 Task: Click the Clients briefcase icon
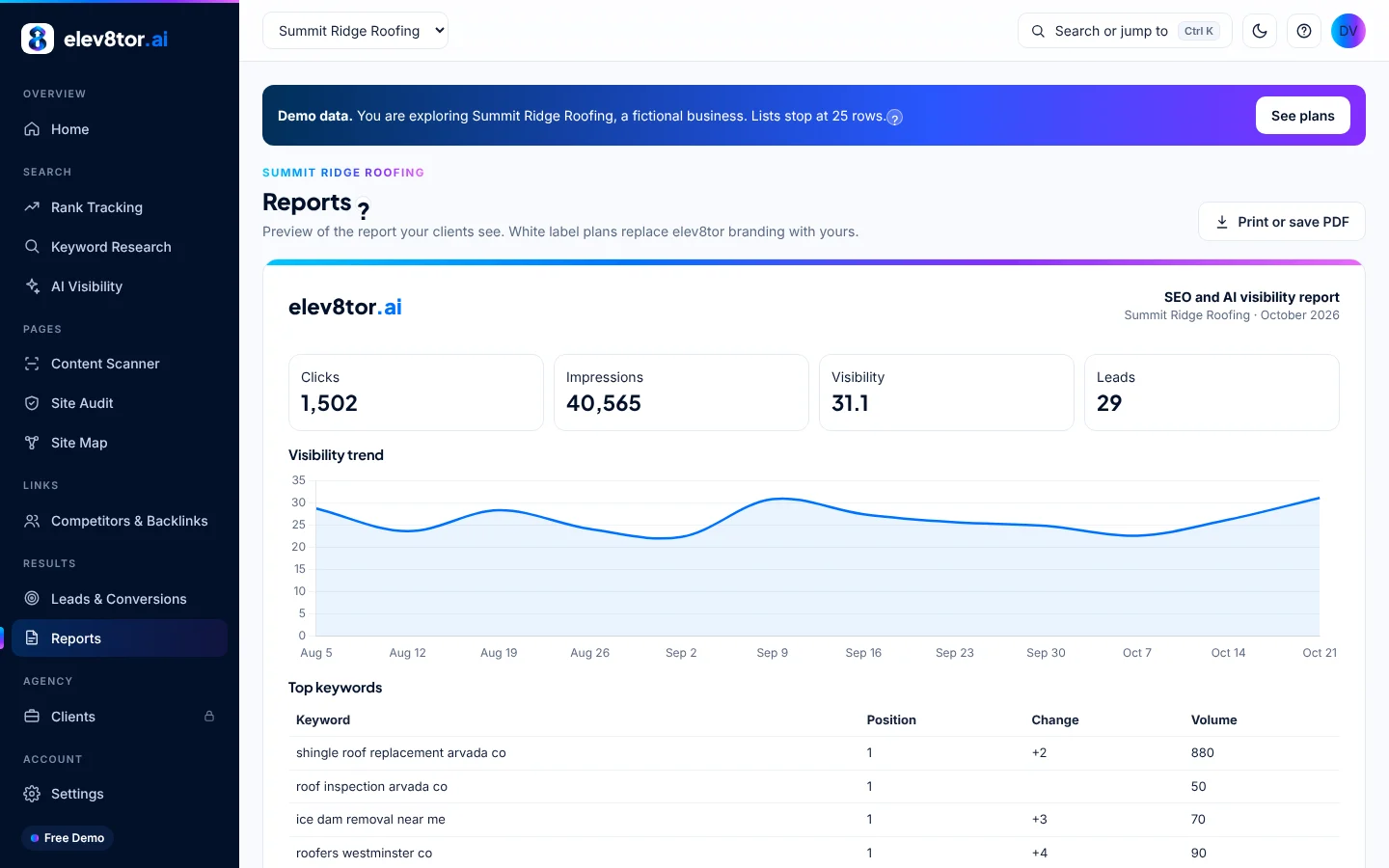tap(32, 717)
